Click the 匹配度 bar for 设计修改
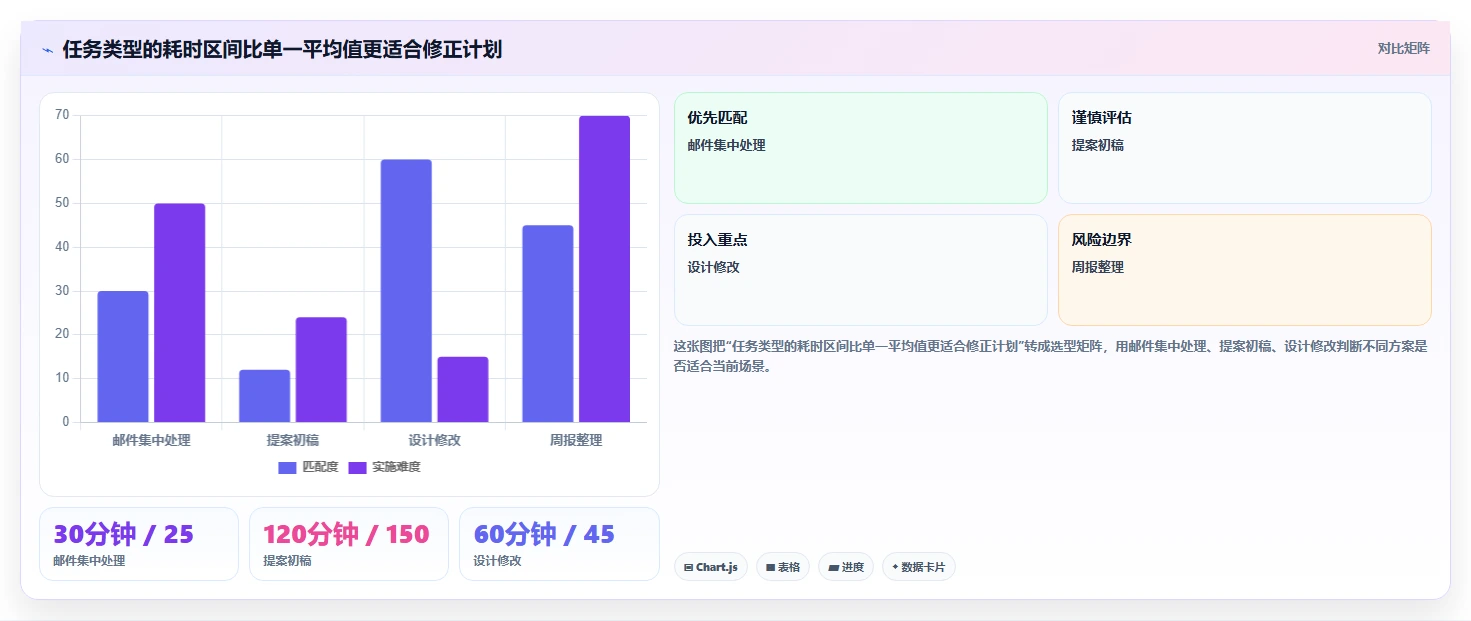The width and height of the screenshot is (1471, 621). [406, 291]
